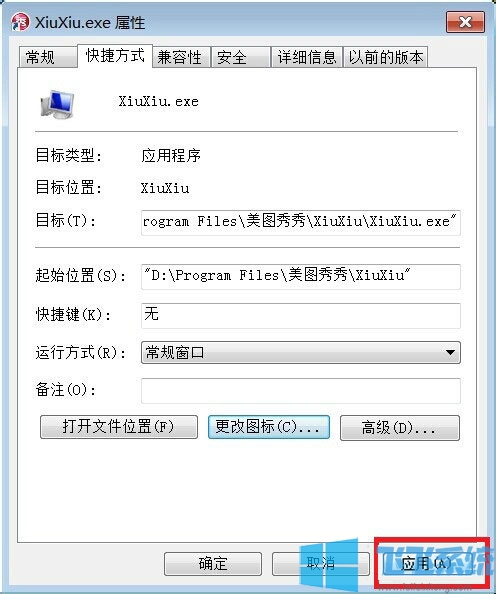Focus the 快捷键(K) shortcut key field
Image resolution: width=496 pixels, height=594 pixels.
301,315
